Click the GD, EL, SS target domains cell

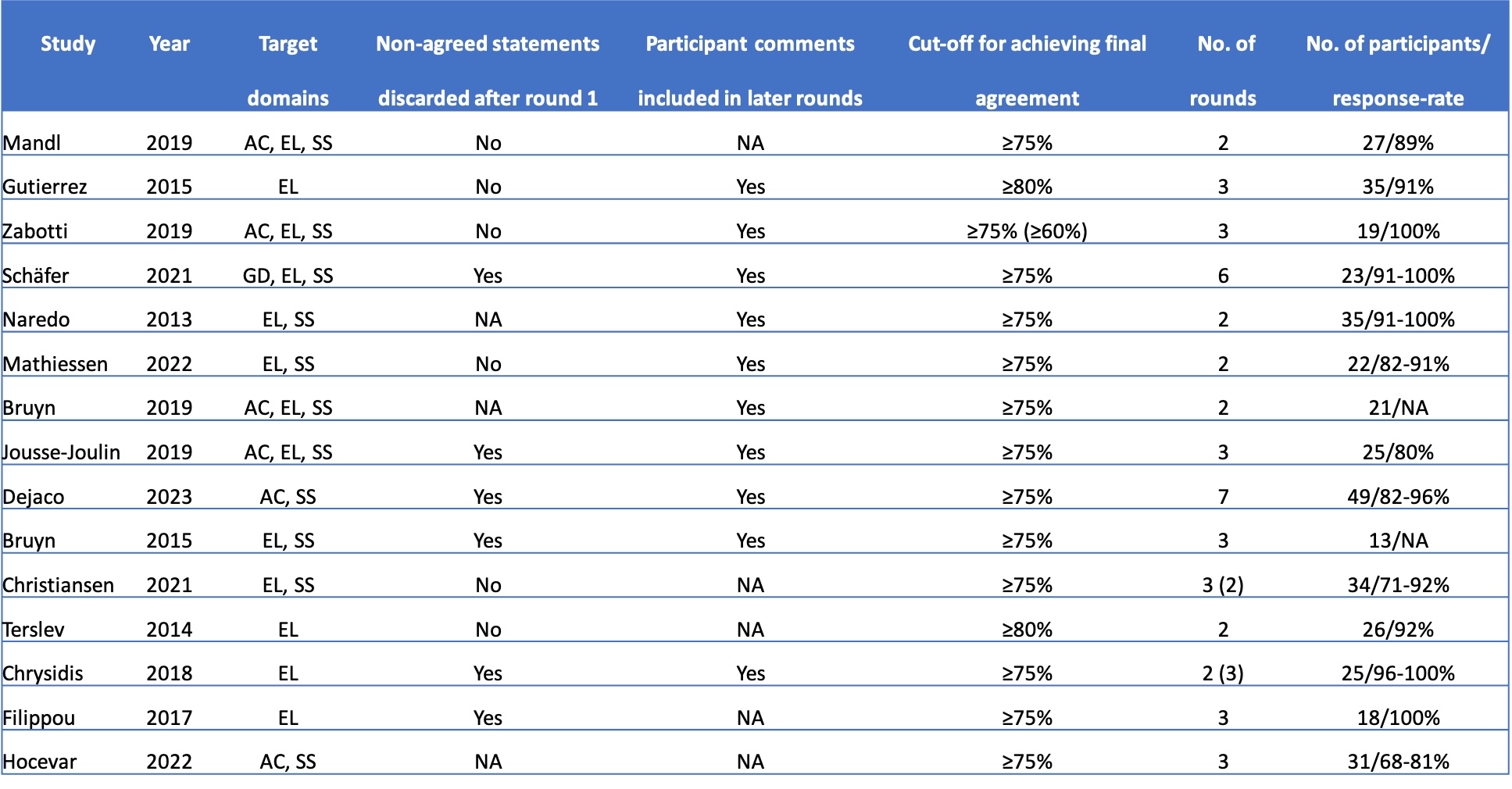point(288,276)
